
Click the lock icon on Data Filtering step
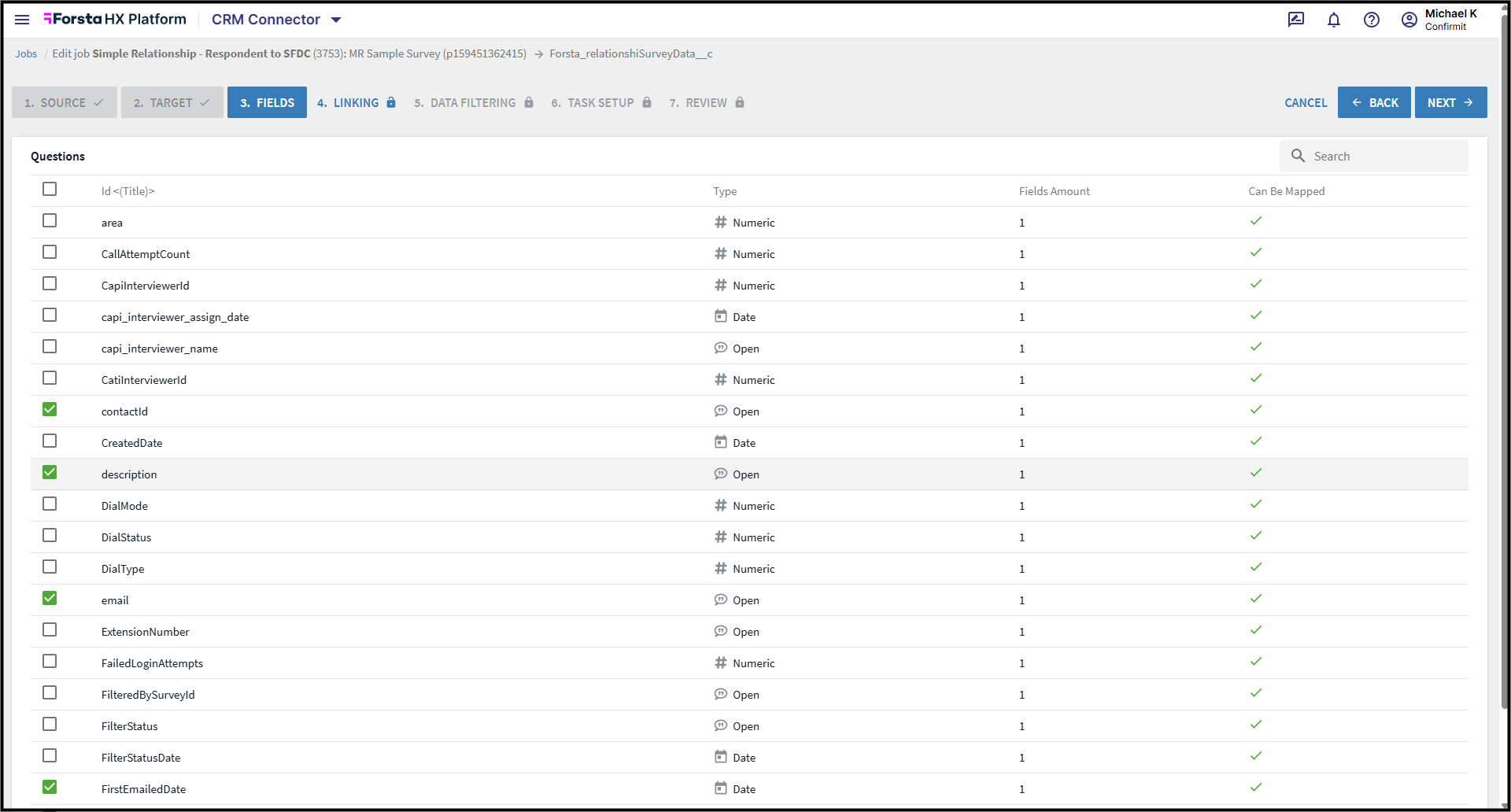pyautogui.click(x=529, y=102)
